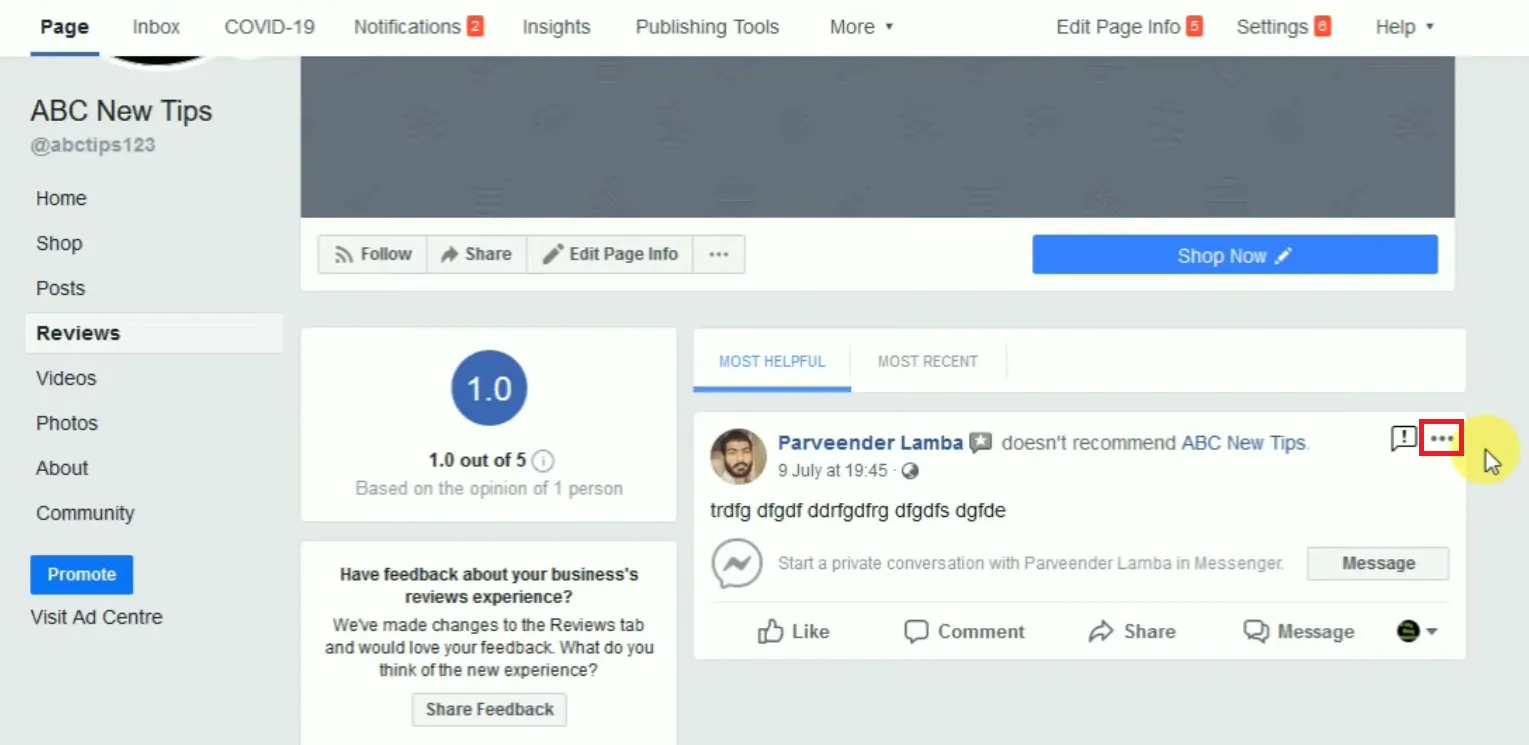
Task: Open Parveender Lamba's profile link
Action: coord(870,442)
